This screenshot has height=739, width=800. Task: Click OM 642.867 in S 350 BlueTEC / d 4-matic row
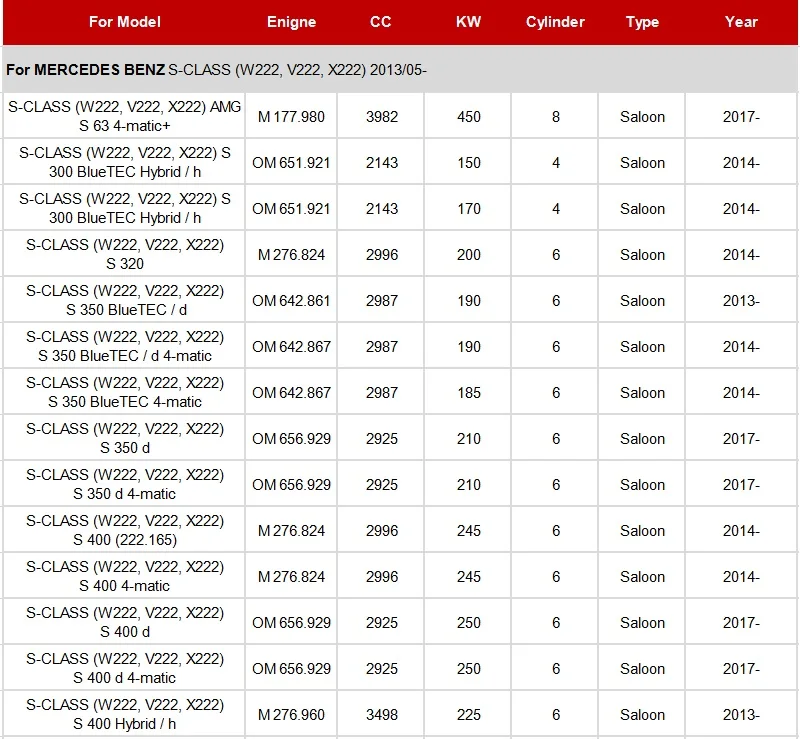tap(291, 347)
